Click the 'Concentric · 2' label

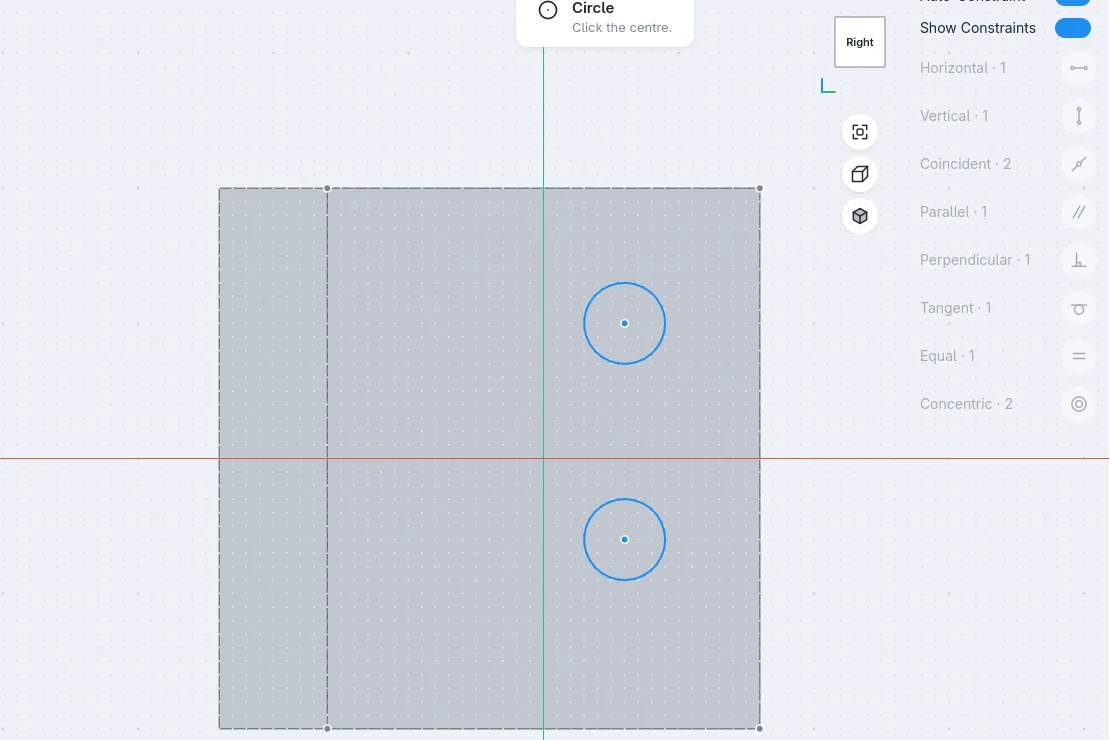[x=966, y=404]
